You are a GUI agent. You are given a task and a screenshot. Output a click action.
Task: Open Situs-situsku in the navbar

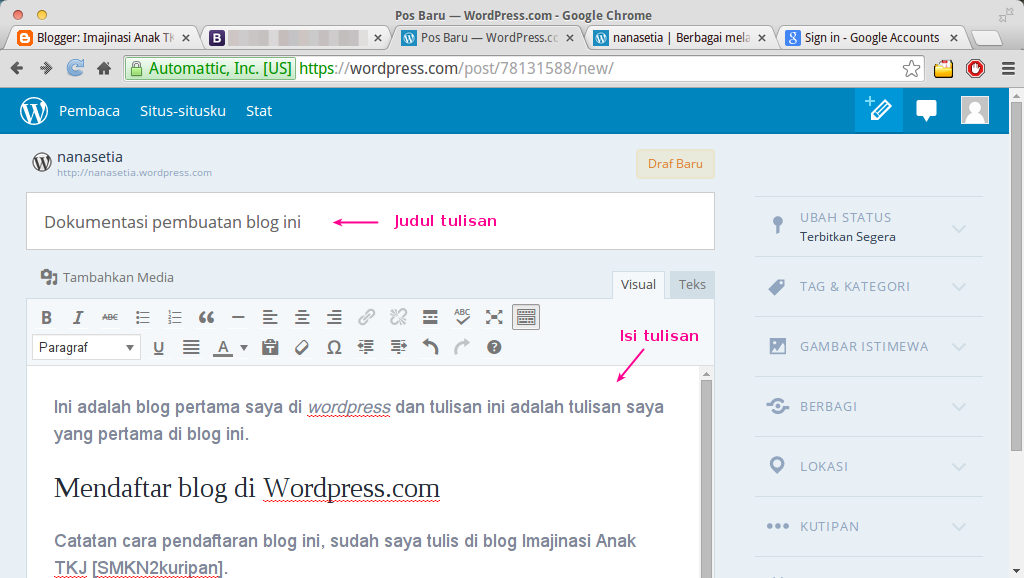click(x=183, y=111)
